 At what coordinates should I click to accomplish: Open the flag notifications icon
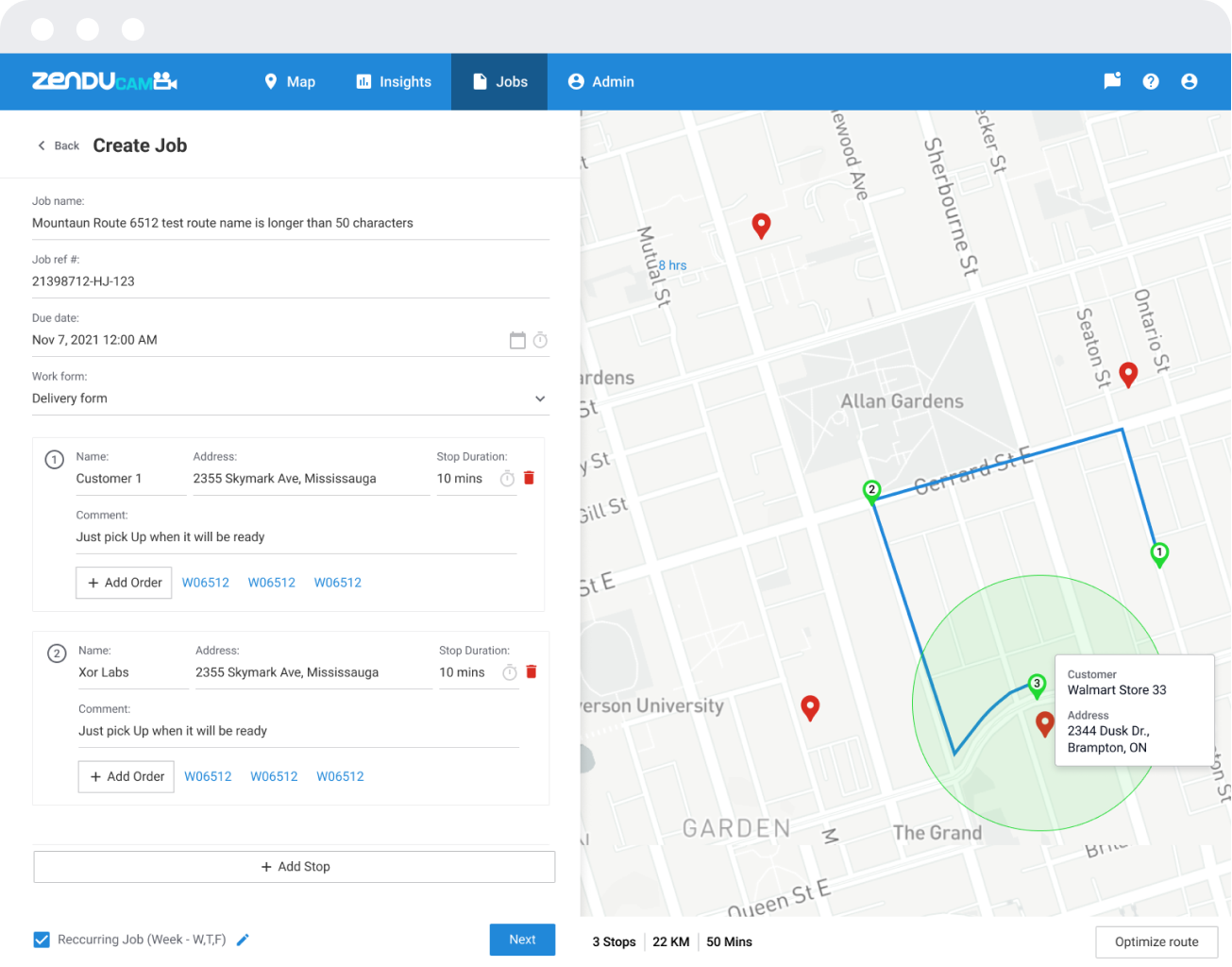pos(1111,81)
